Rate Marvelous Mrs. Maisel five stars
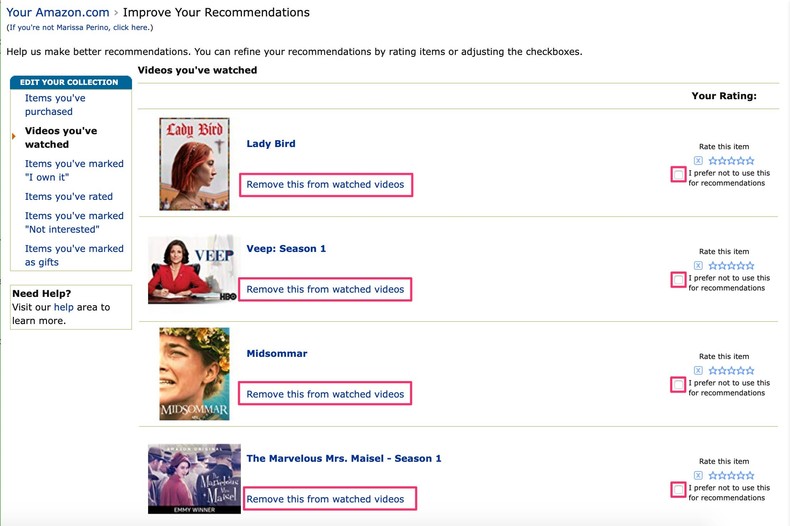Screen dimensions: 790x526 (x=750, y=476)
